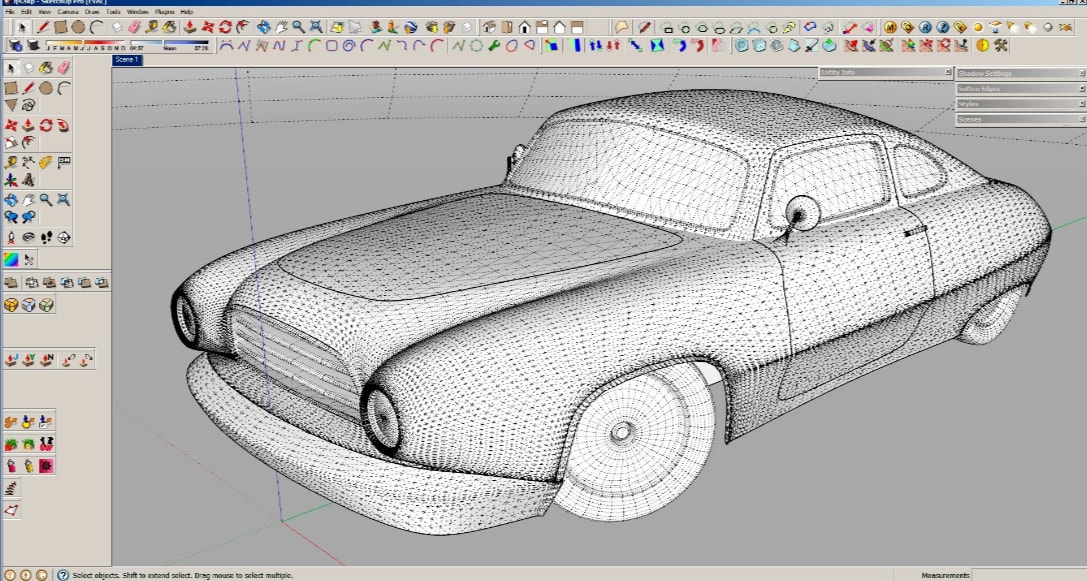The image size is (1087, 581).
Task: Select the Polygon tool in the side palette
Action: pos(11,105)
